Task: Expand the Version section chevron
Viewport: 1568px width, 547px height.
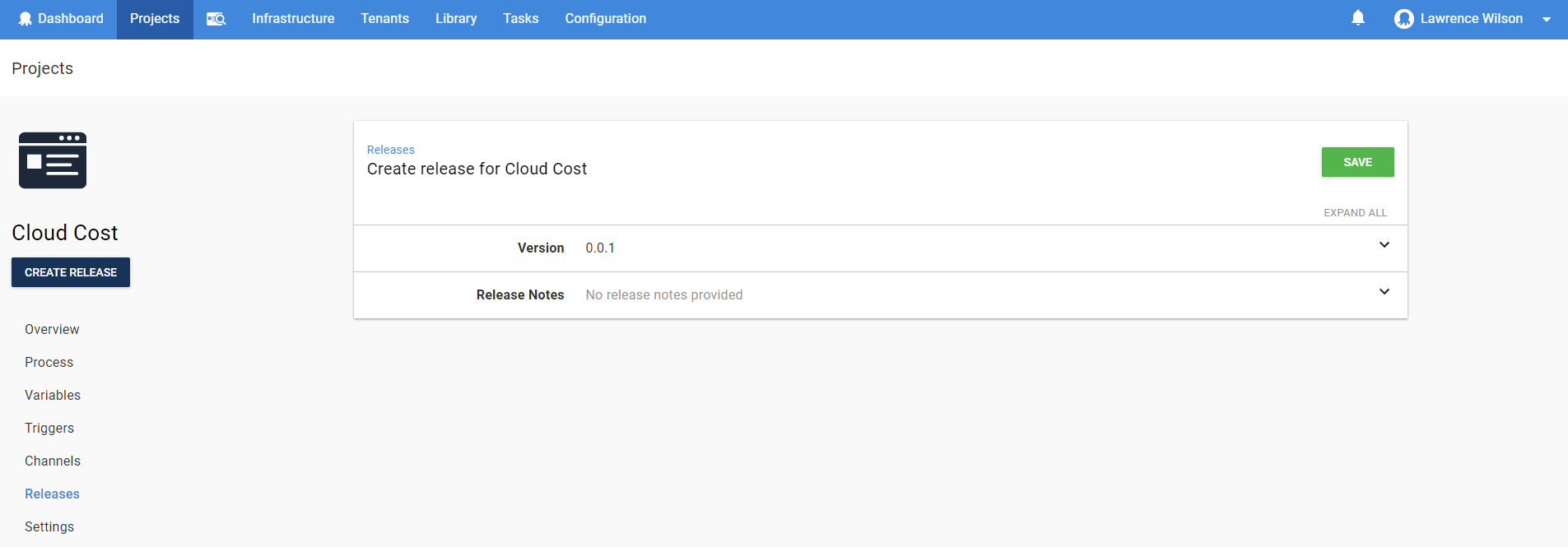Action: (x=1384, y=245)
